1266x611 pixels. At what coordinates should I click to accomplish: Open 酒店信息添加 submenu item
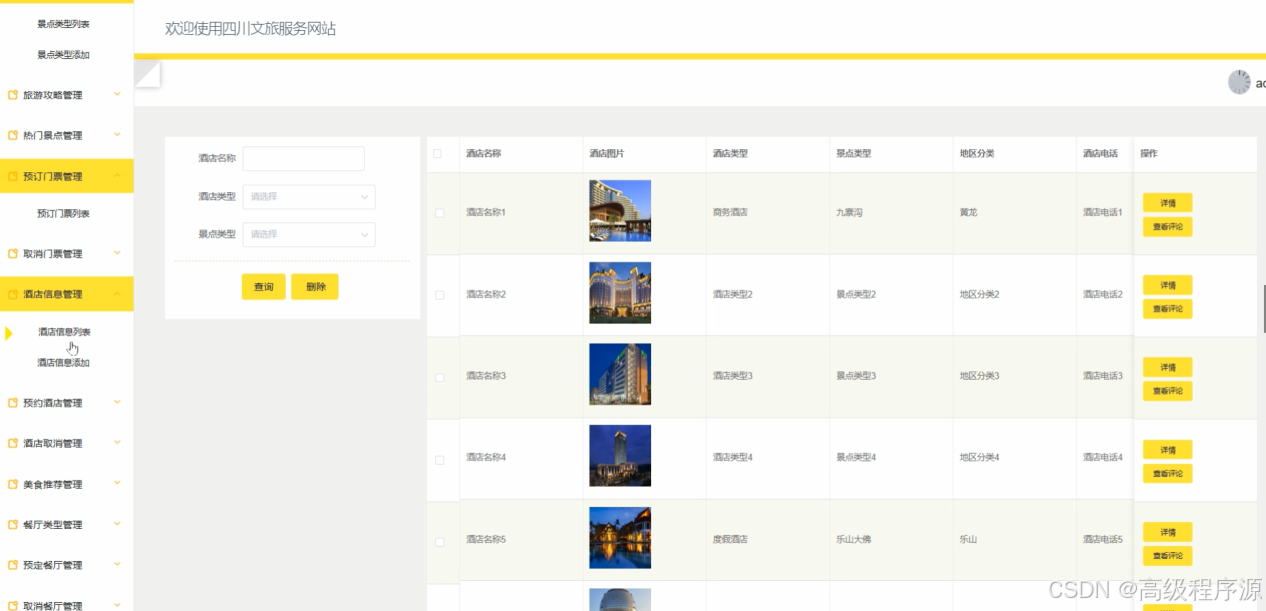64,363
